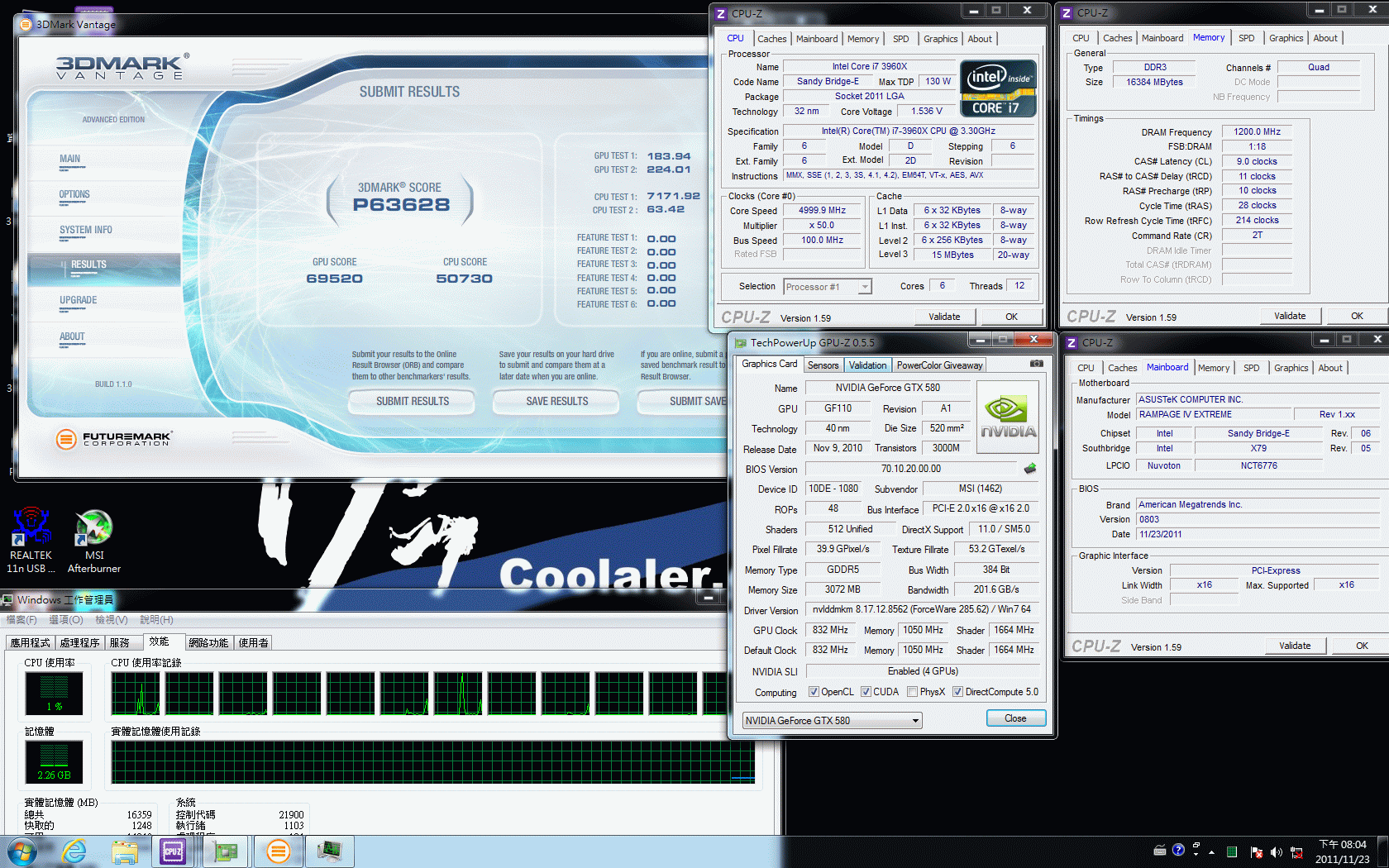Click the GPU-Z title bar app icon
Viewport: 1389px width, 868px height.
coord(741,342)
